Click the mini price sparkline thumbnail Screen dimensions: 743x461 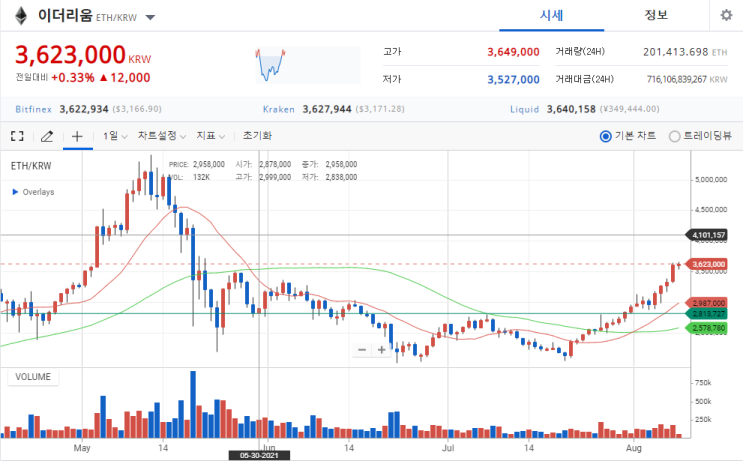tap(308, 65)
